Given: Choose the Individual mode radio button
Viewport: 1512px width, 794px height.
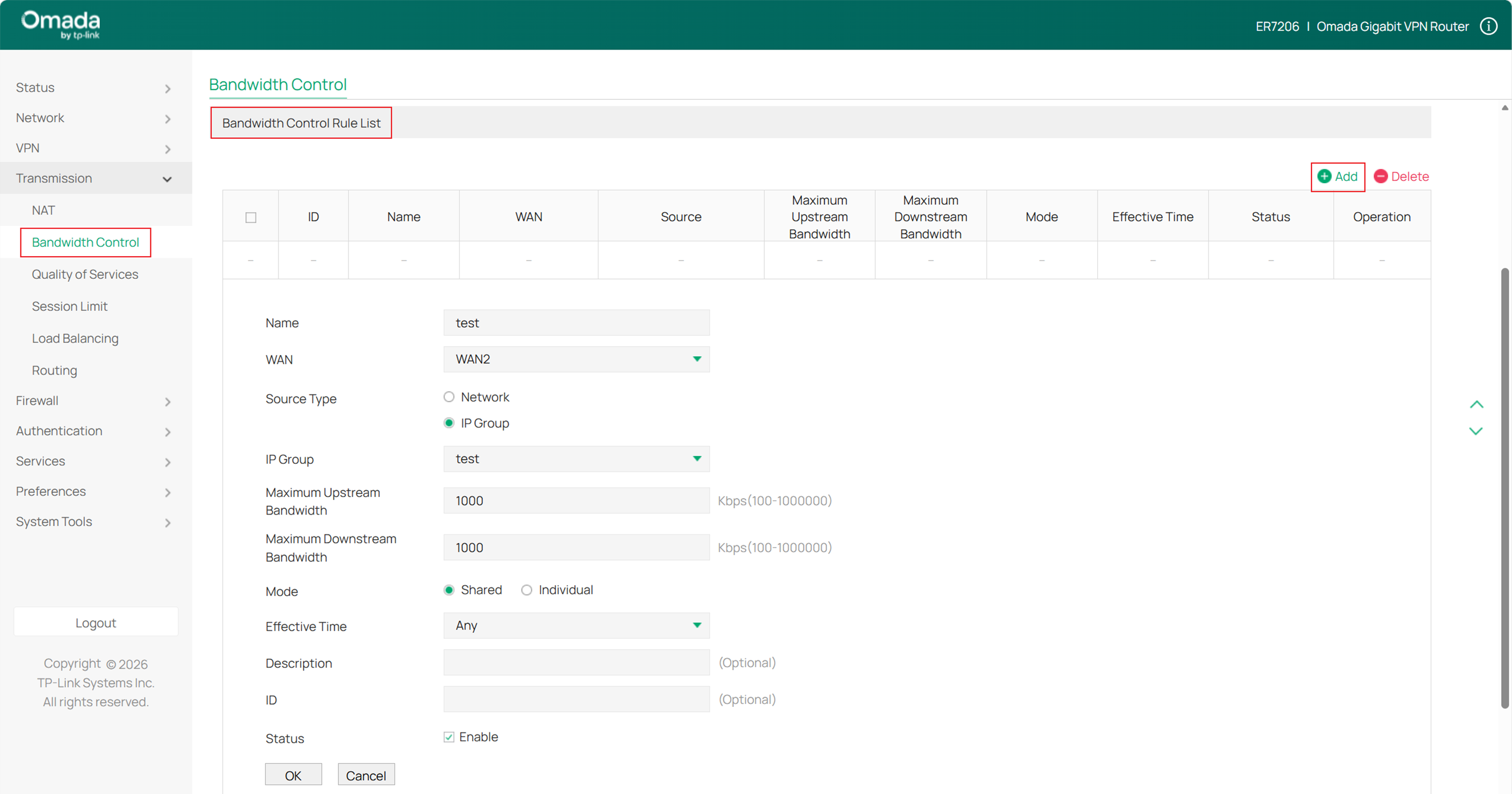Looking at the screenshot, I should (x=527, y=590).
